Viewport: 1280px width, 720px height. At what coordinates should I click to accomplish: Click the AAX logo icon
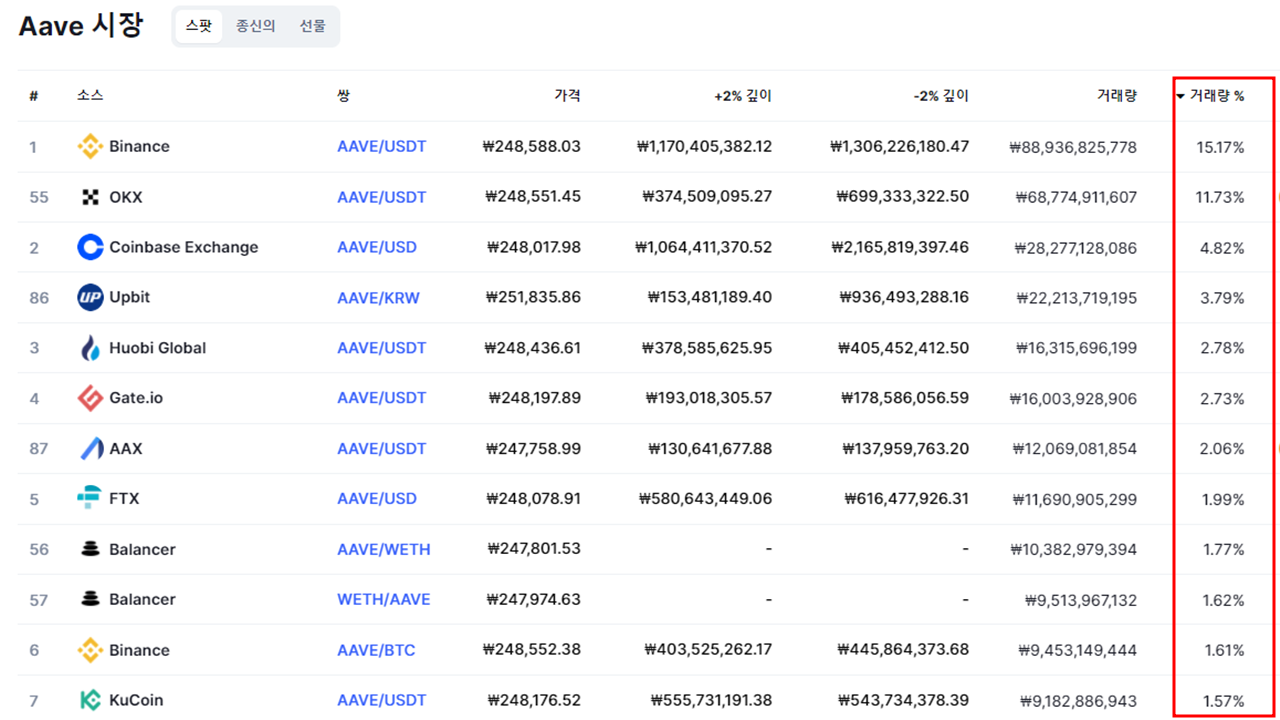click(91, 448)
